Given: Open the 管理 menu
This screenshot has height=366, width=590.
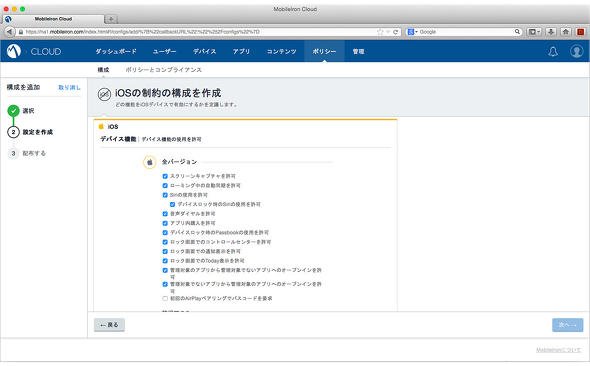Looking at the screenshot, I should coord(358,52).
